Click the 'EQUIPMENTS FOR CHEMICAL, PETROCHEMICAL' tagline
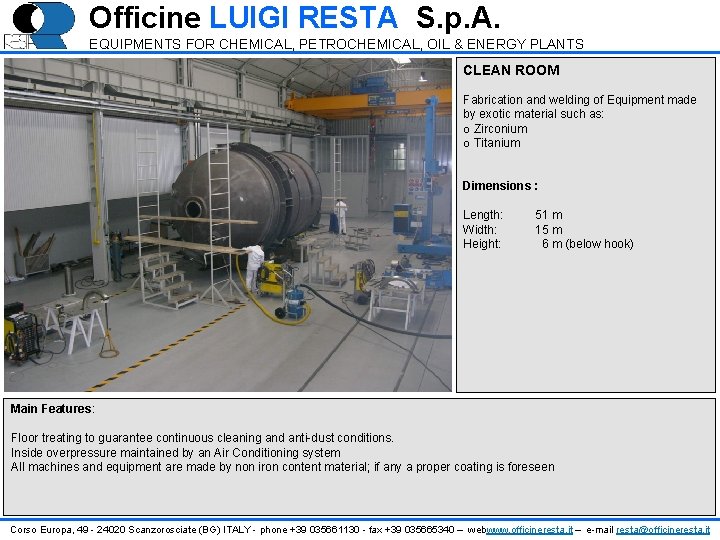Screen dimensions: 720x540 point(336,44)
